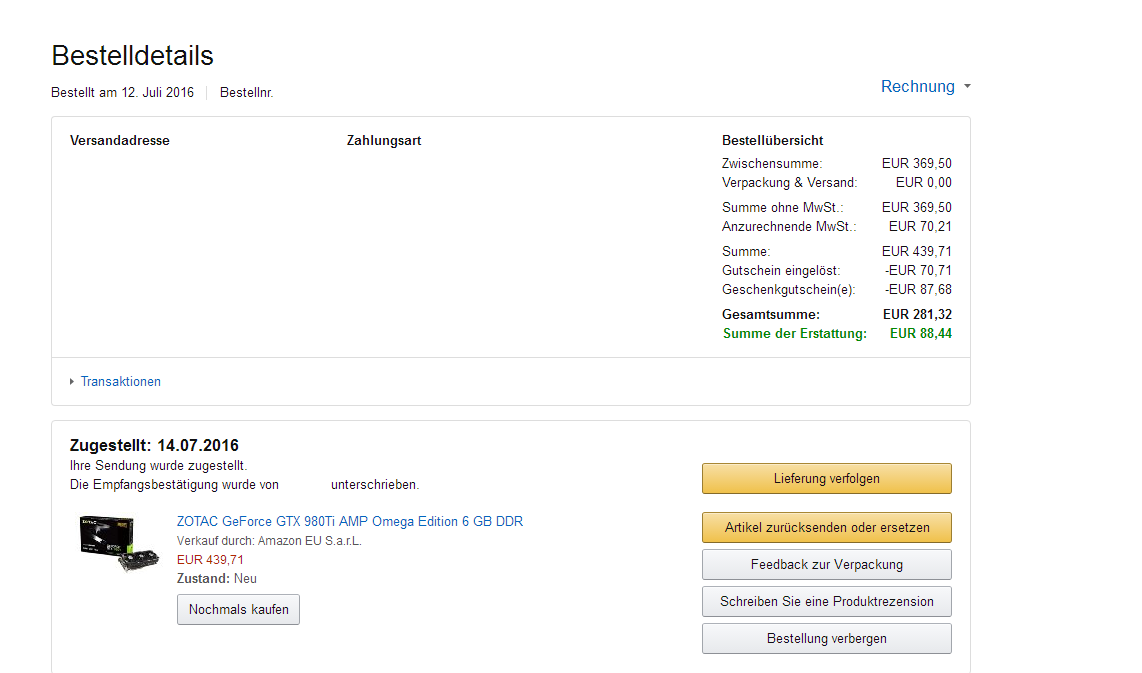Click Lieferung verfolgen button
This screenshot has height=673, width=1142.
pos(827,479)
